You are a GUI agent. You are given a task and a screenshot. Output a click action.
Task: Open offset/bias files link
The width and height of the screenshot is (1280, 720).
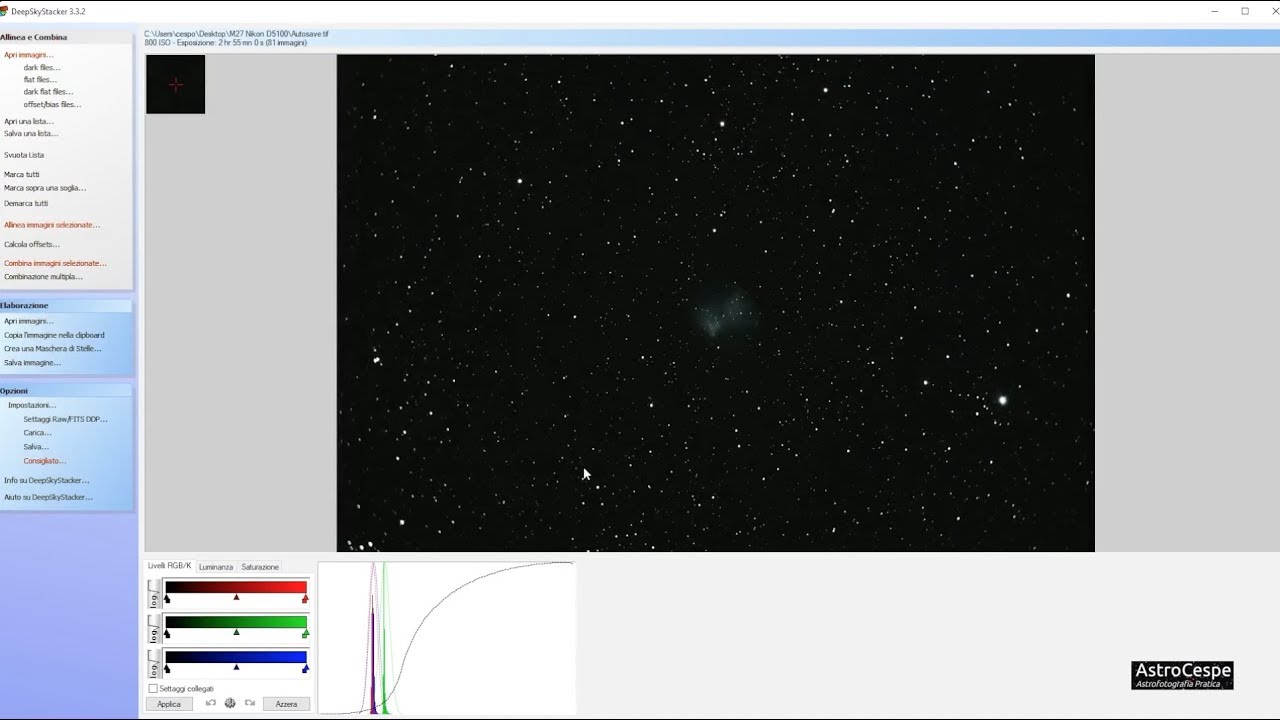[x=52, y=104]
